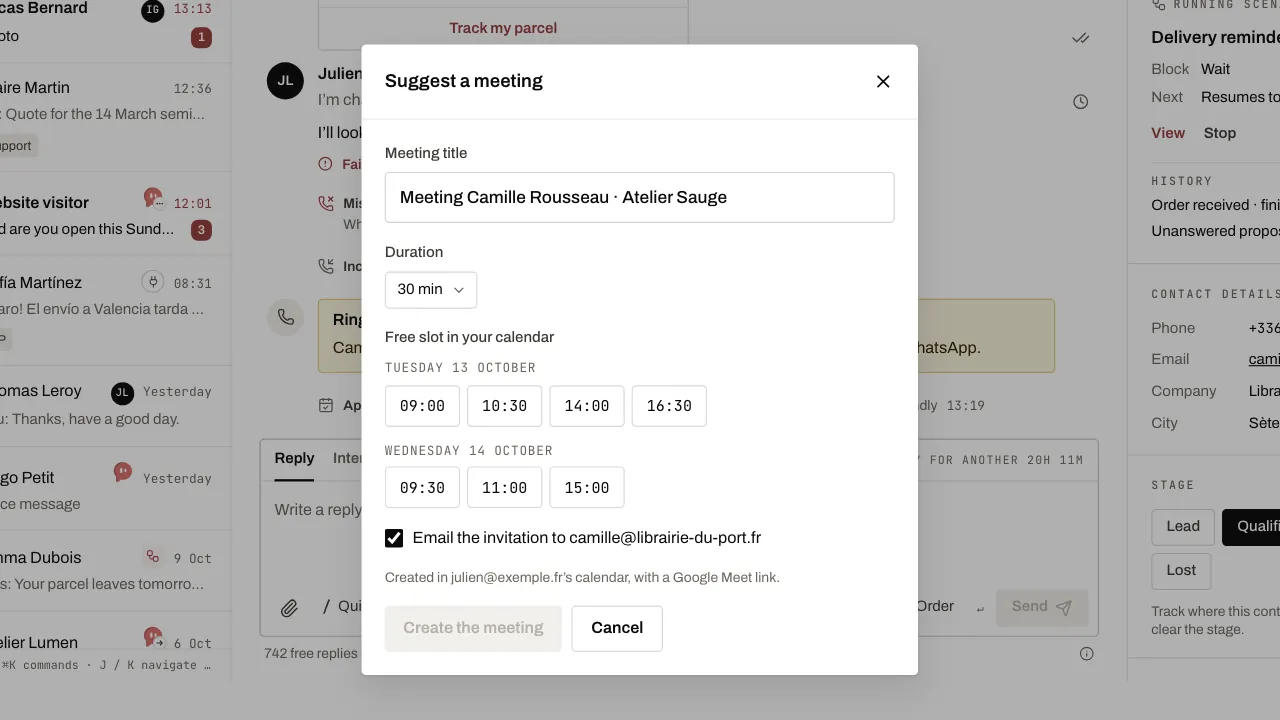Click the unread badge 3 on website visitor
The width and height of the screenshot is (1280, 720).
[201, 230]
